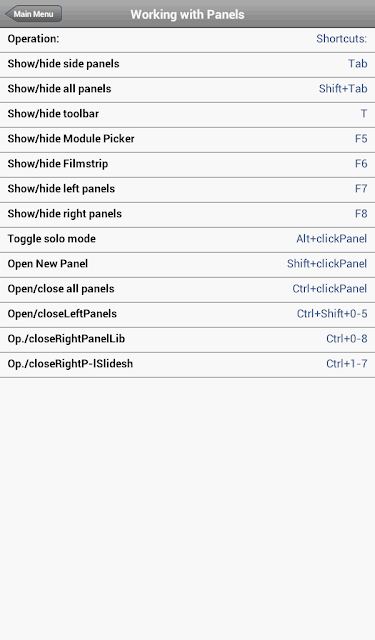Select the Operation header row

187,40
